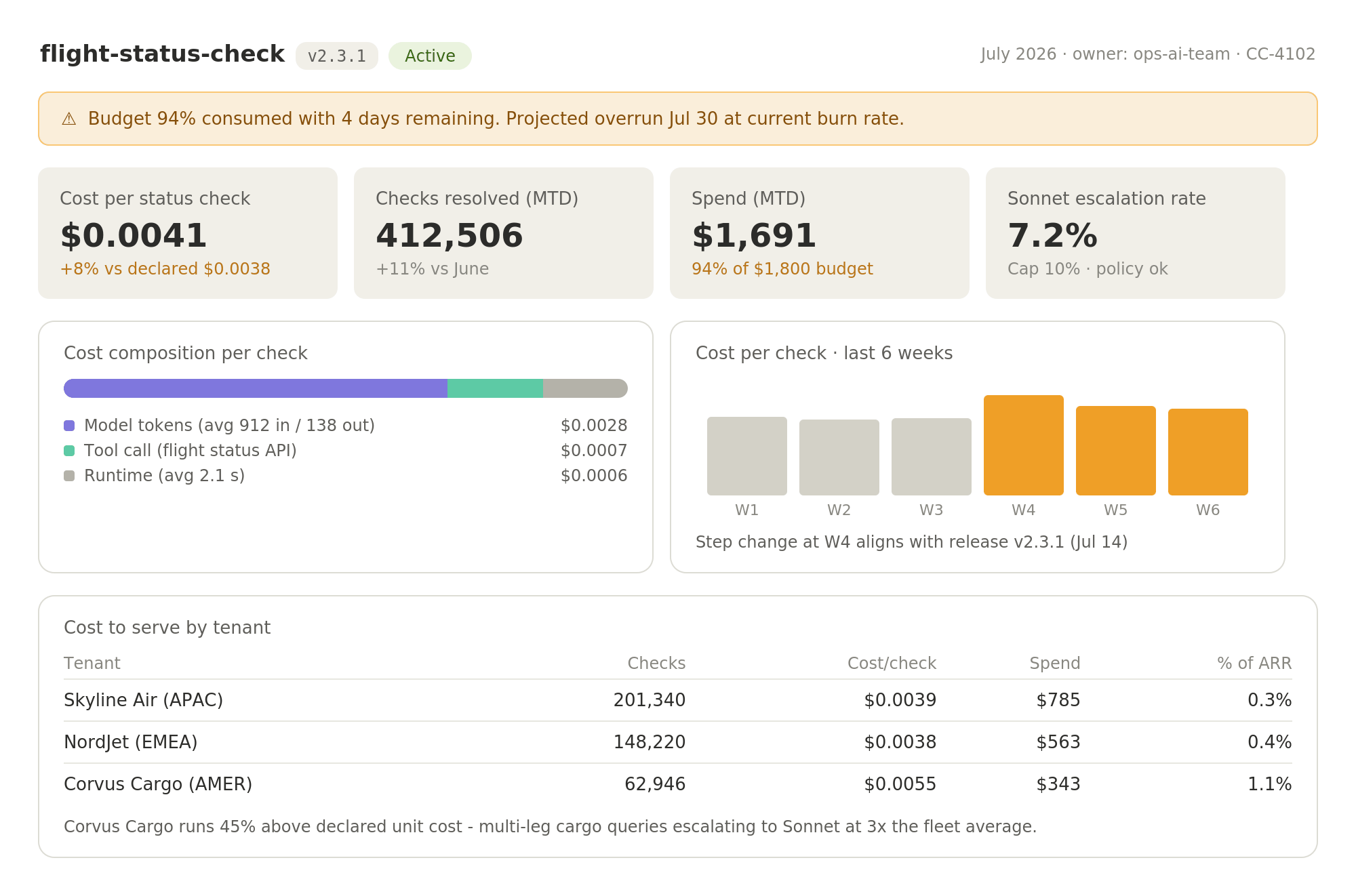Open the Checks resolved (MTD) card
The image size is (1356, 896).
(504, 233)
